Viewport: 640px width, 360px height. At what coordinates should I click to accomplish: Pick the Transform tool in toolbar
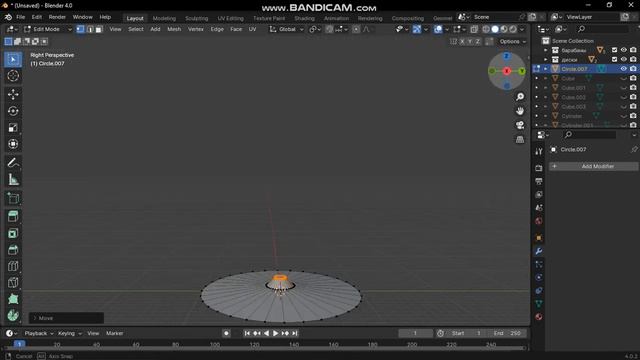13,144
